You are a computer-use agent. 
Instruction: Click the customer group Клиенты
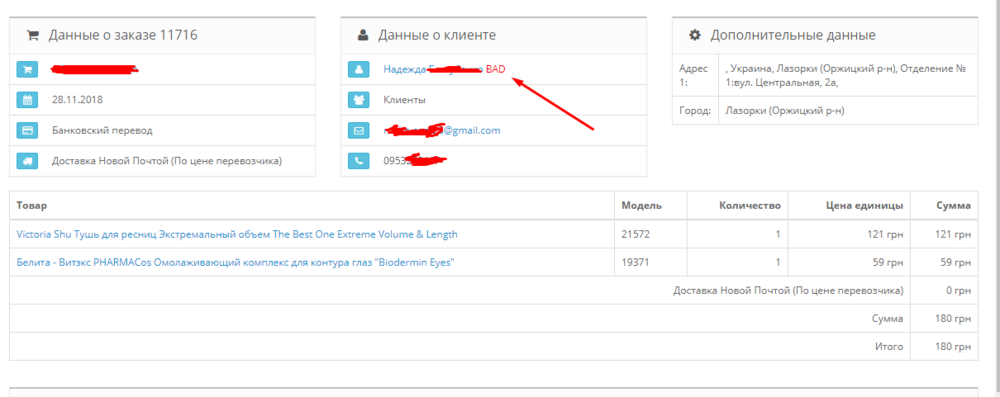coord(404,100)
